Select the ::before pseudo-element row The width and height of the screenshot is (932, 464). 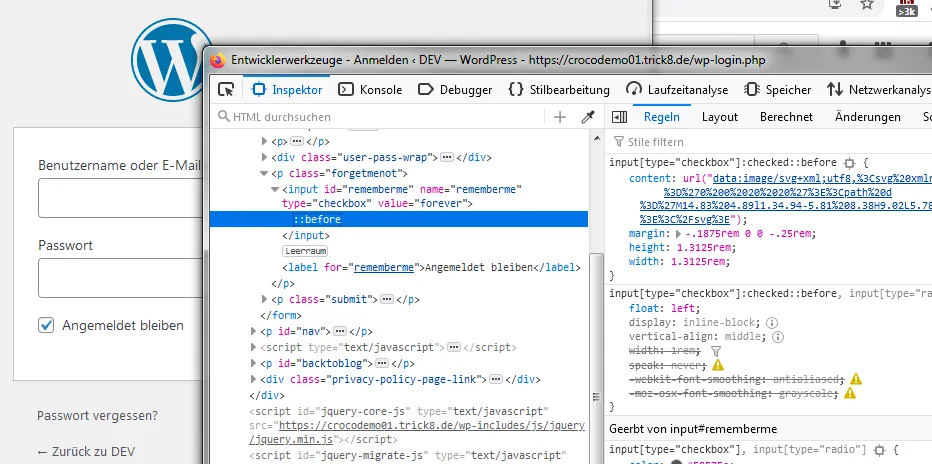pos(399,219)
